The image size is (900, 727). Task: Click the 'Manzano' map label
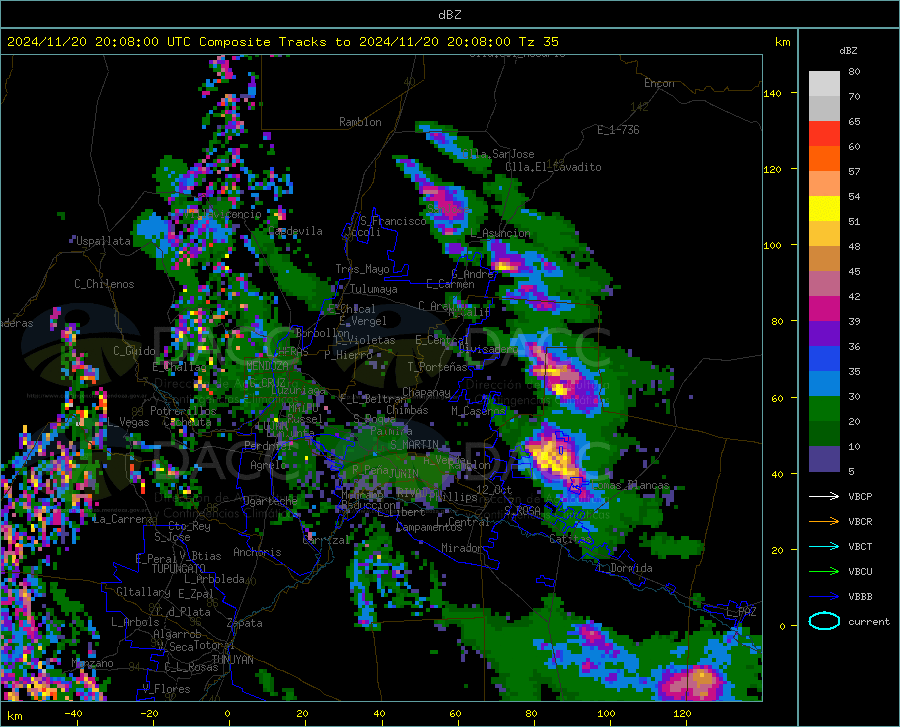point(92,663)
